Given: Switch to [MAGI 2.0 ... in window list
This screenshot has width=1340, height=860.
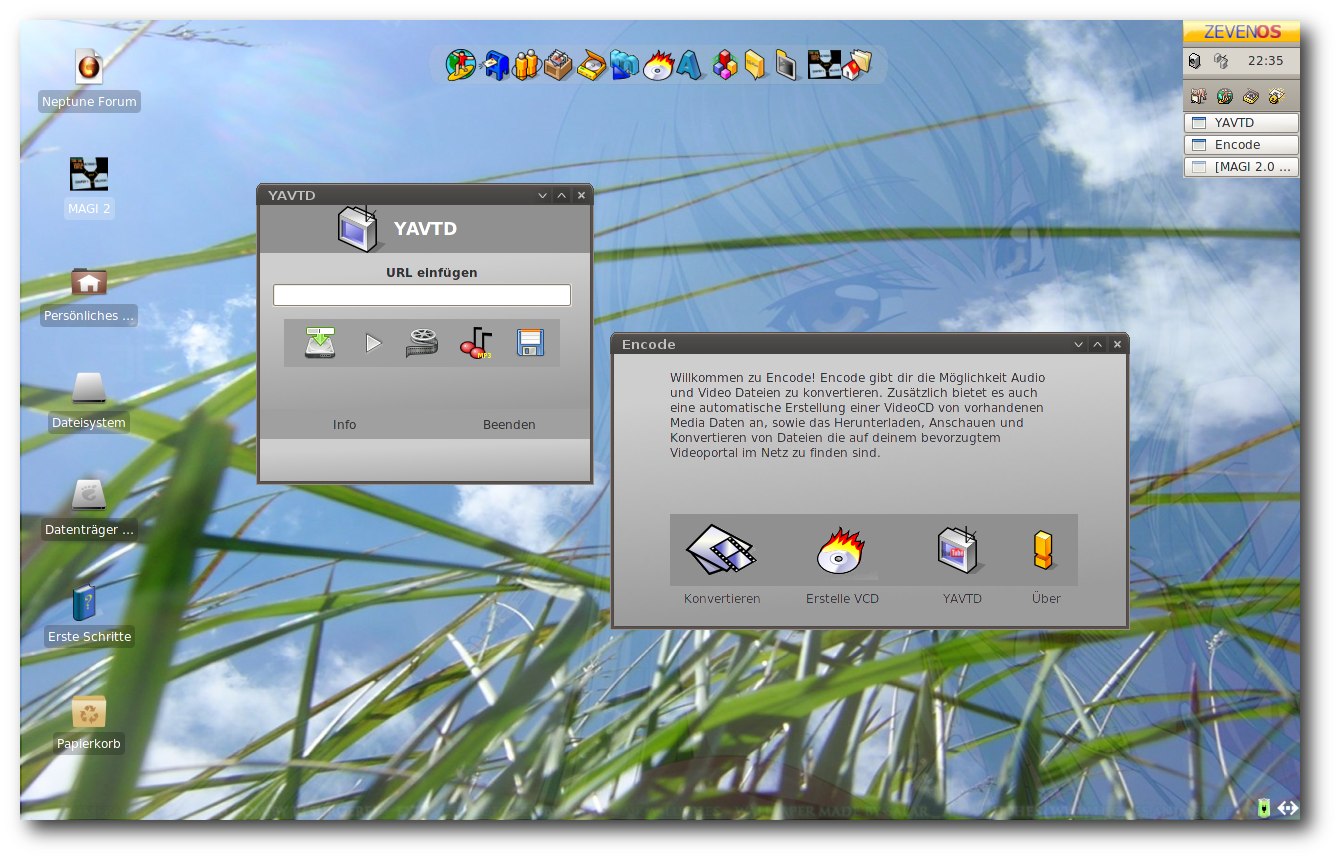Looking at the screenshot, I should click(x=1241, y=167).
